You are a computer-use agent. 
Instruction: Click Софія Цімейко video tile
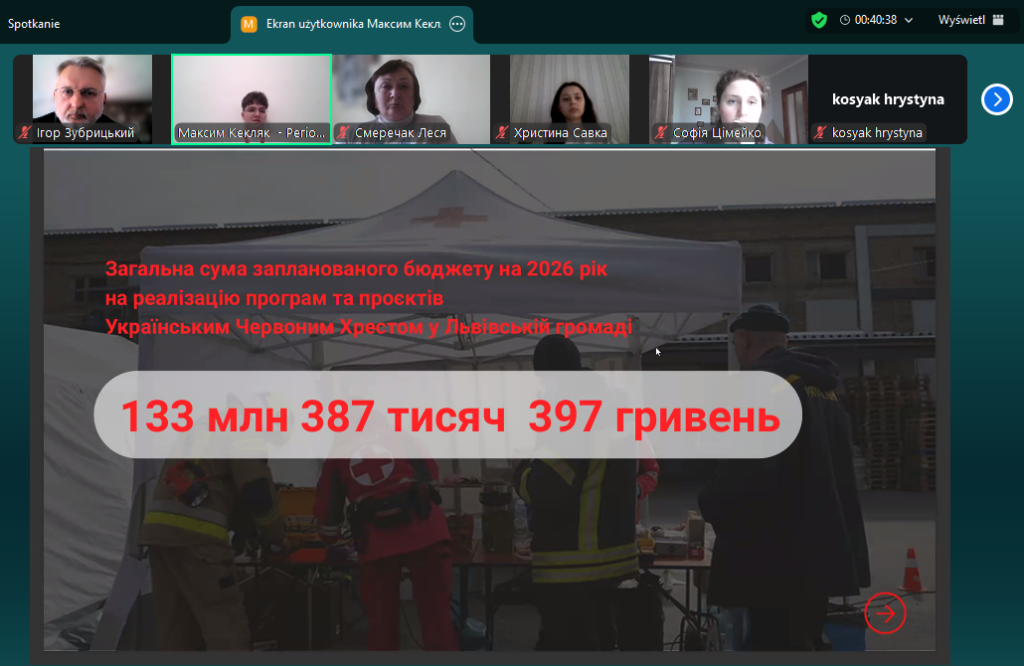(728, 90)
